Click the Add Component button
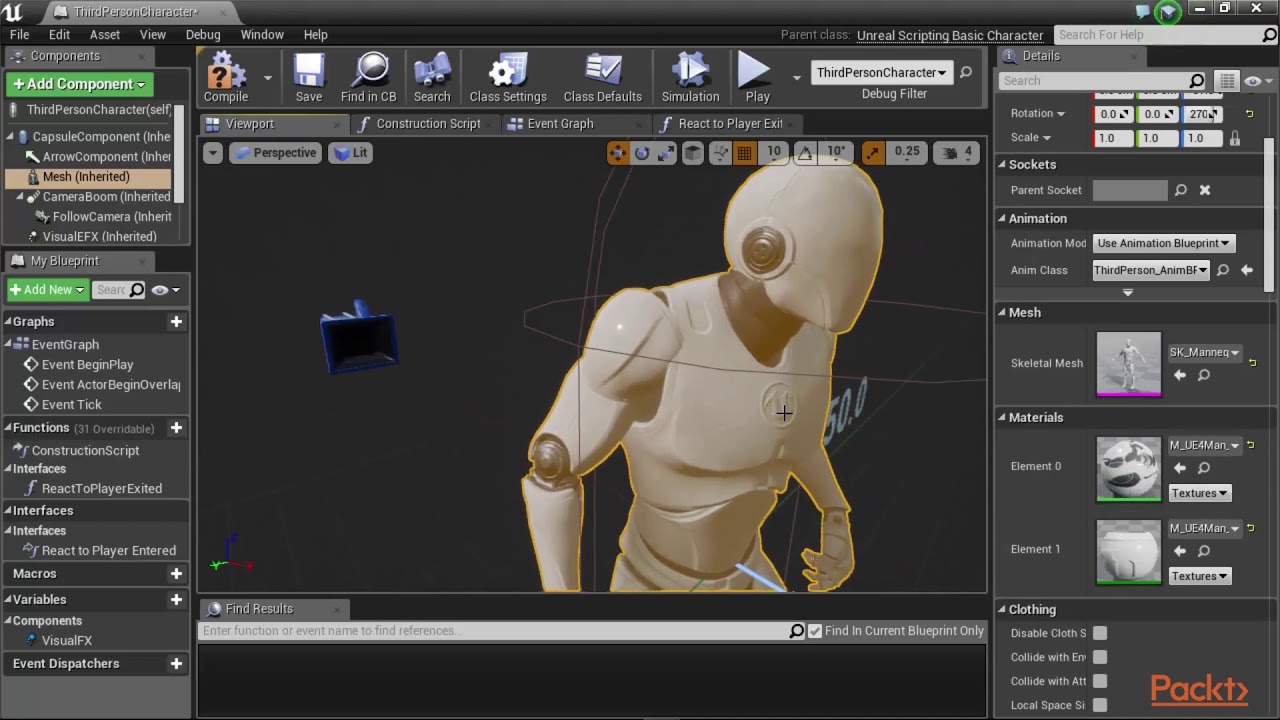This screenshot has width=1280, height=720. click(x=79, y=84)
